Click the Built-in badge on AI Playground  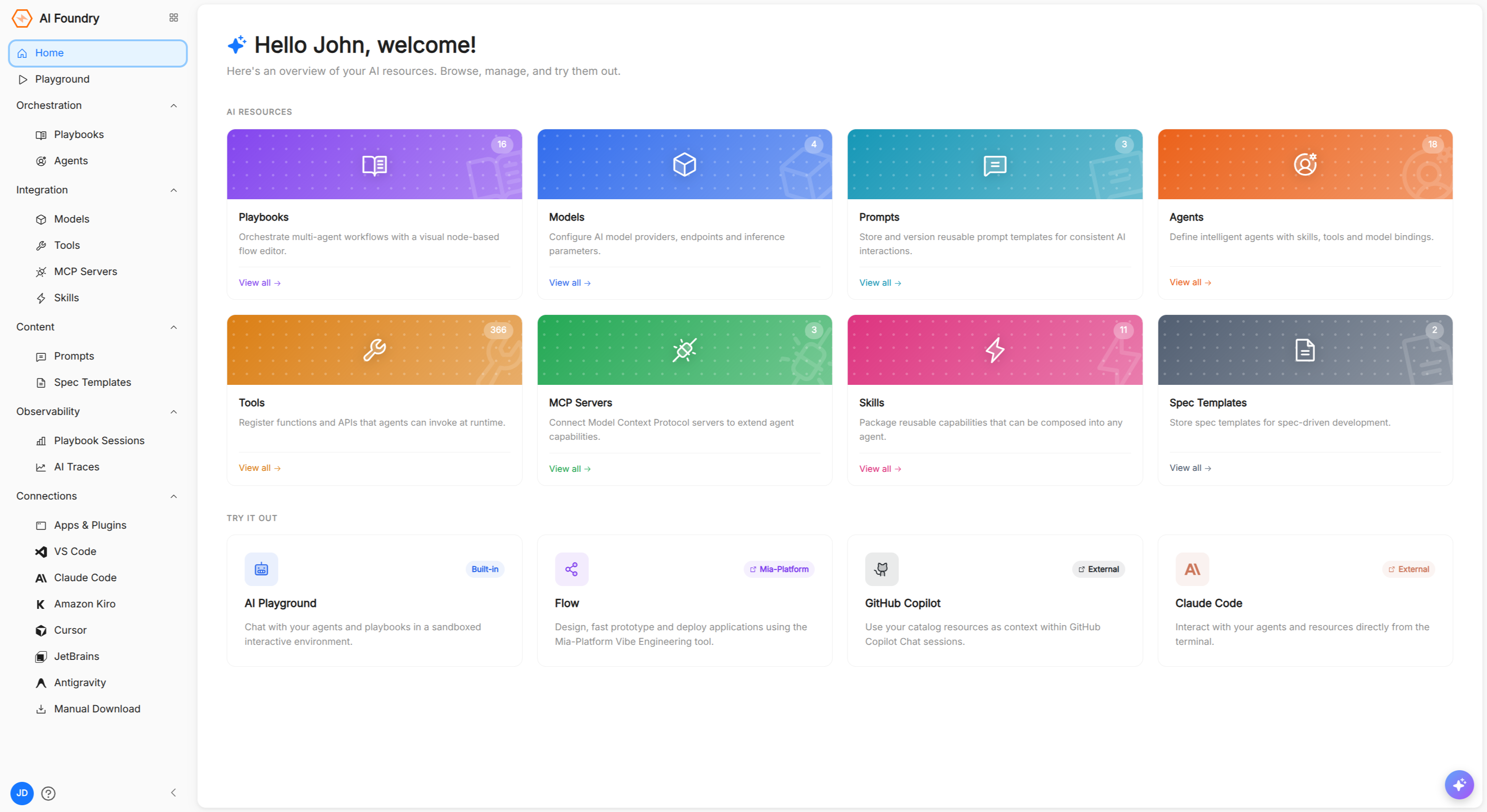485,569
